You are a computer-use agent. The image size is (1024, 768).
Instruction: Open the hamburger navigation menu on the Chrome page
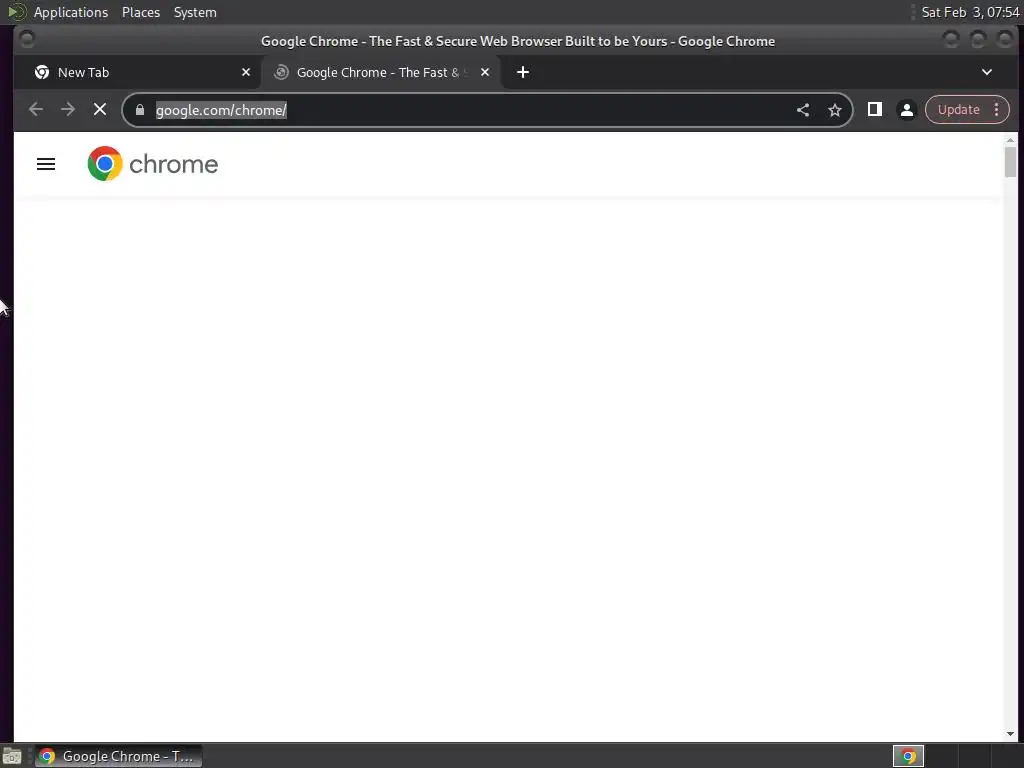tap(46, 164)
